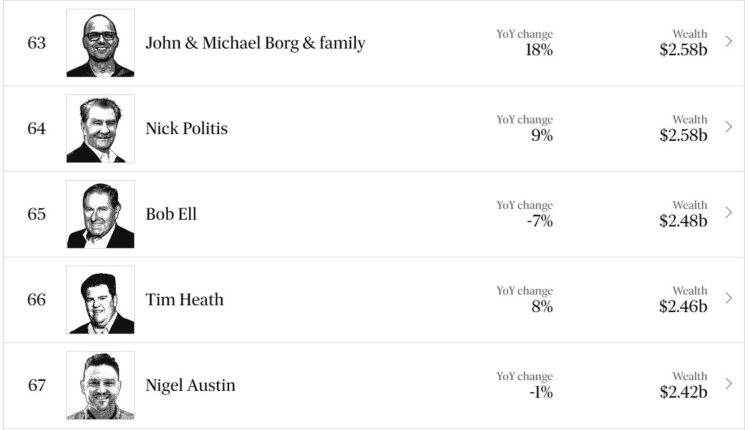Click Tim Heath 8% YoY change
Image resolution: width=750 pixels, height=430 pixels.
point(541,306)
